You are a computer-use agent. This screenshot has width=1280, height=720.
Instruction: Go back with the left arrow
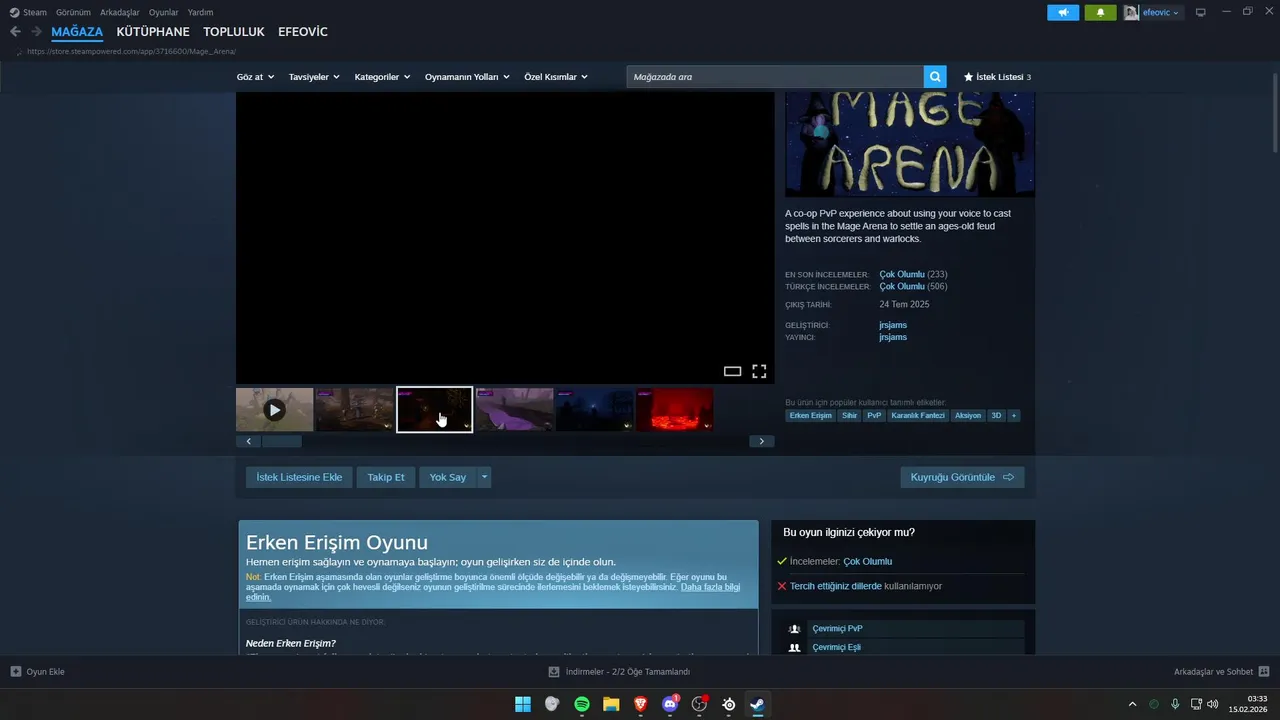coord(15,32)
